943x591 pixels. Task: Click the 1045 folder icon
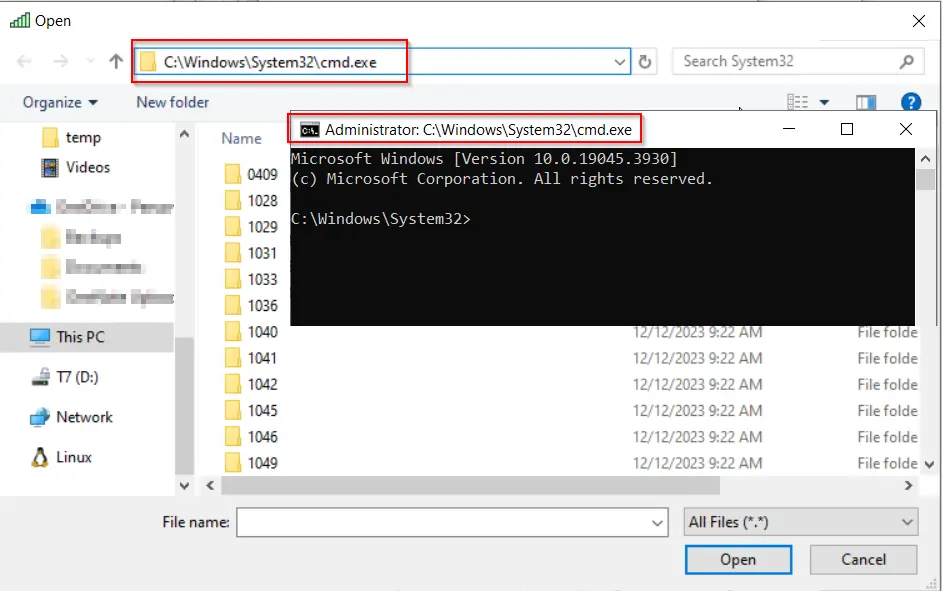click(x=233, y=411)
